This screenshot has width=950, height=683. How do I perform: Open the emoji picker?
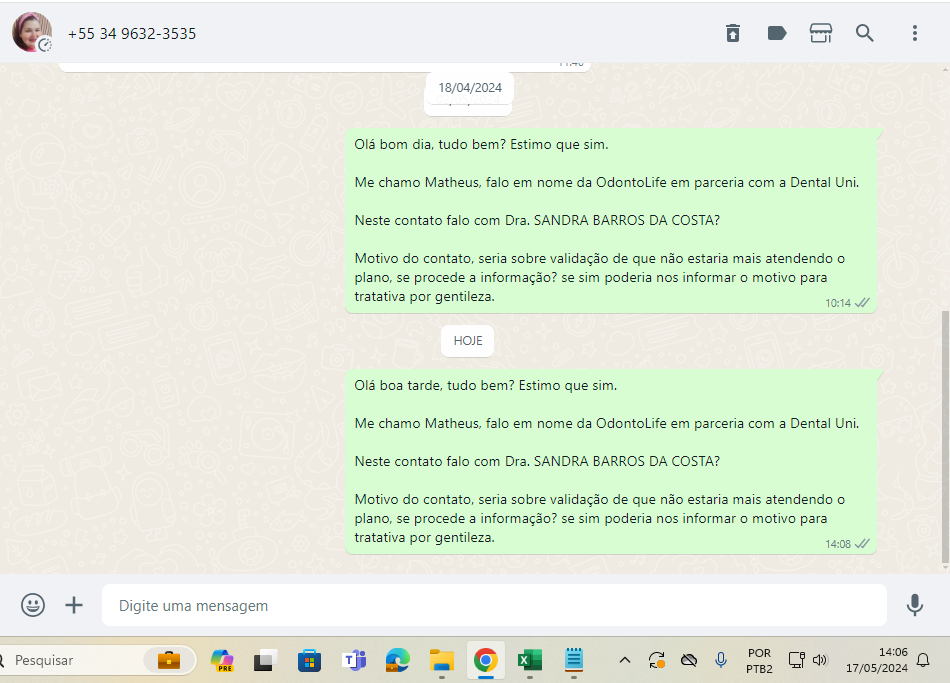(x=33, y=605)
